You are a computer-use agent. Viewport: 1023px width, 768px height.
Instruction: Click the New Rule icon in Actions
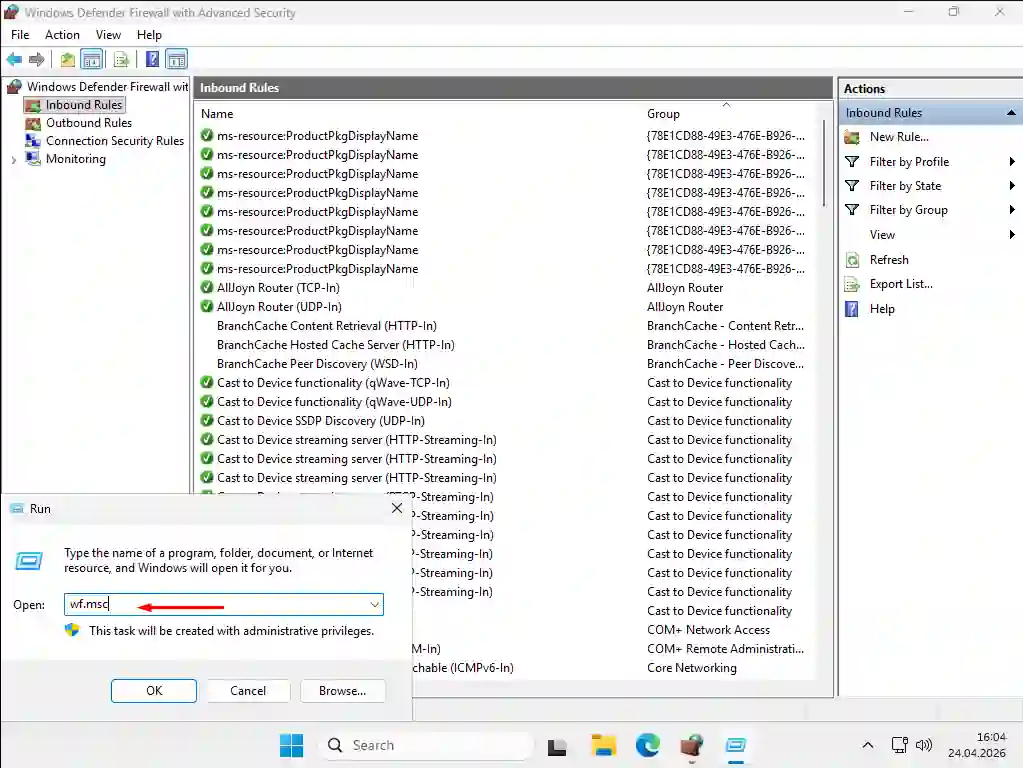852,137
